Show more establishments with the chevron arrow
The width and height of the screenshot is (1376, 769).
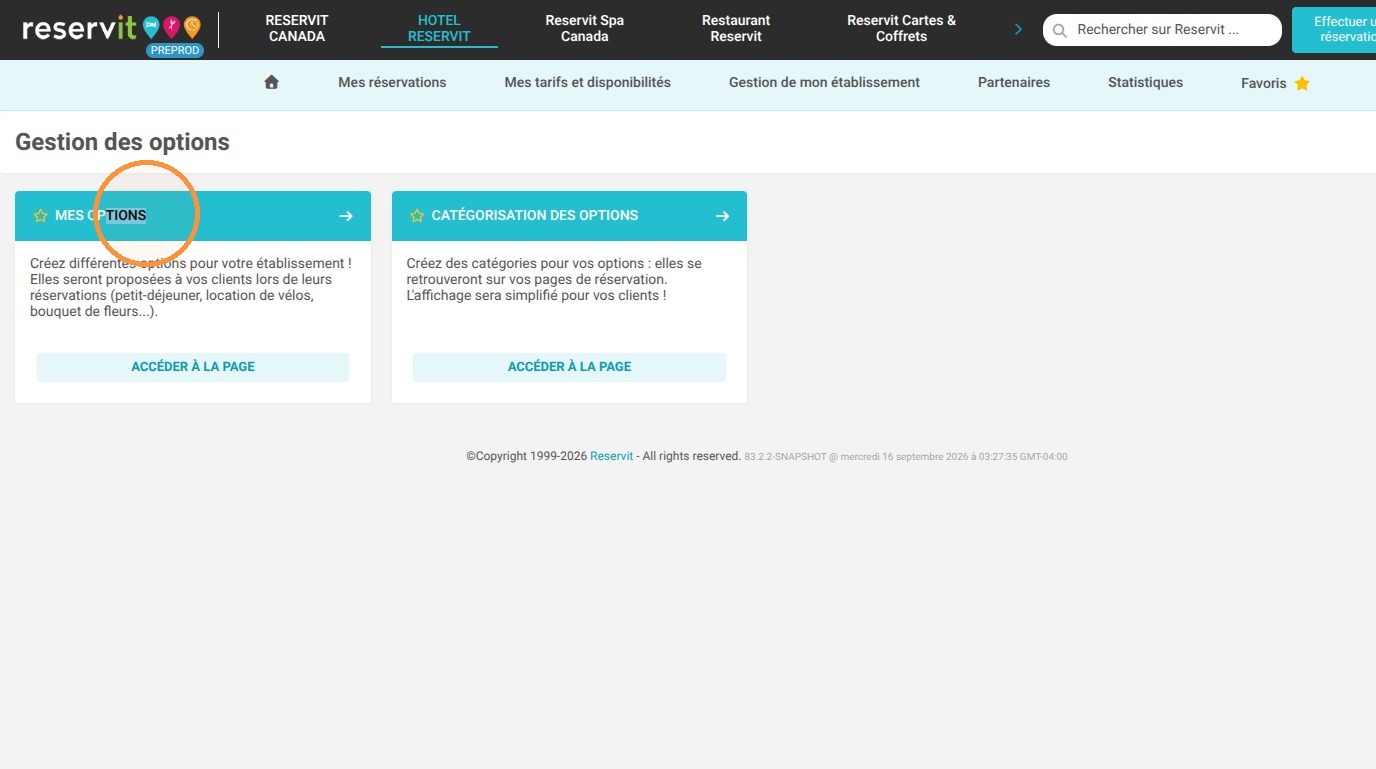[1018, 29]
